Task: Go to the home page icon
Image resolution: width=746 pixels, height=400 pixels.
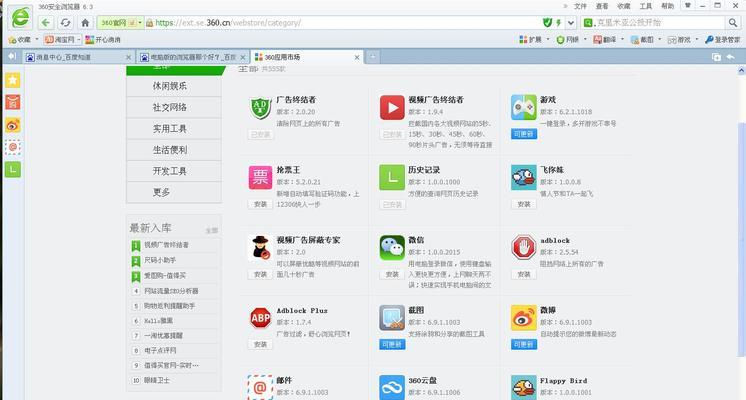Action: (85, 22)
